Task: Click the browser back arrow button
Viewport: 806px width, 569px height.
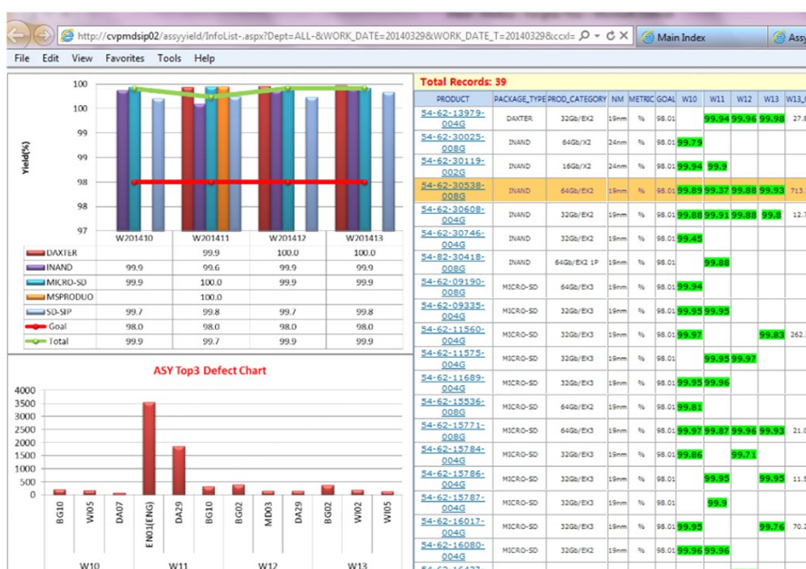Action: [17, 35]
